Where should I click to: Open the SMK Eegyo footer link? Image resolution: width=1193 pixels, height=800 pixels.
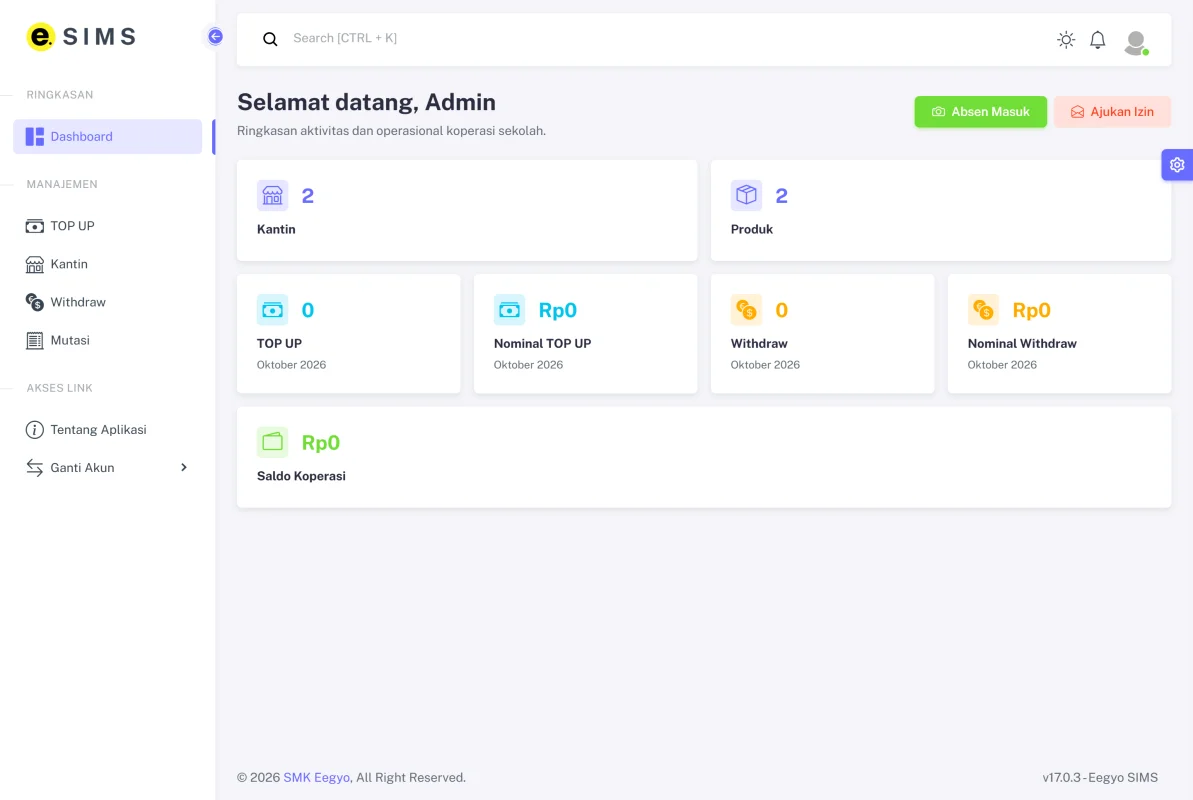(x=317, y=777)
